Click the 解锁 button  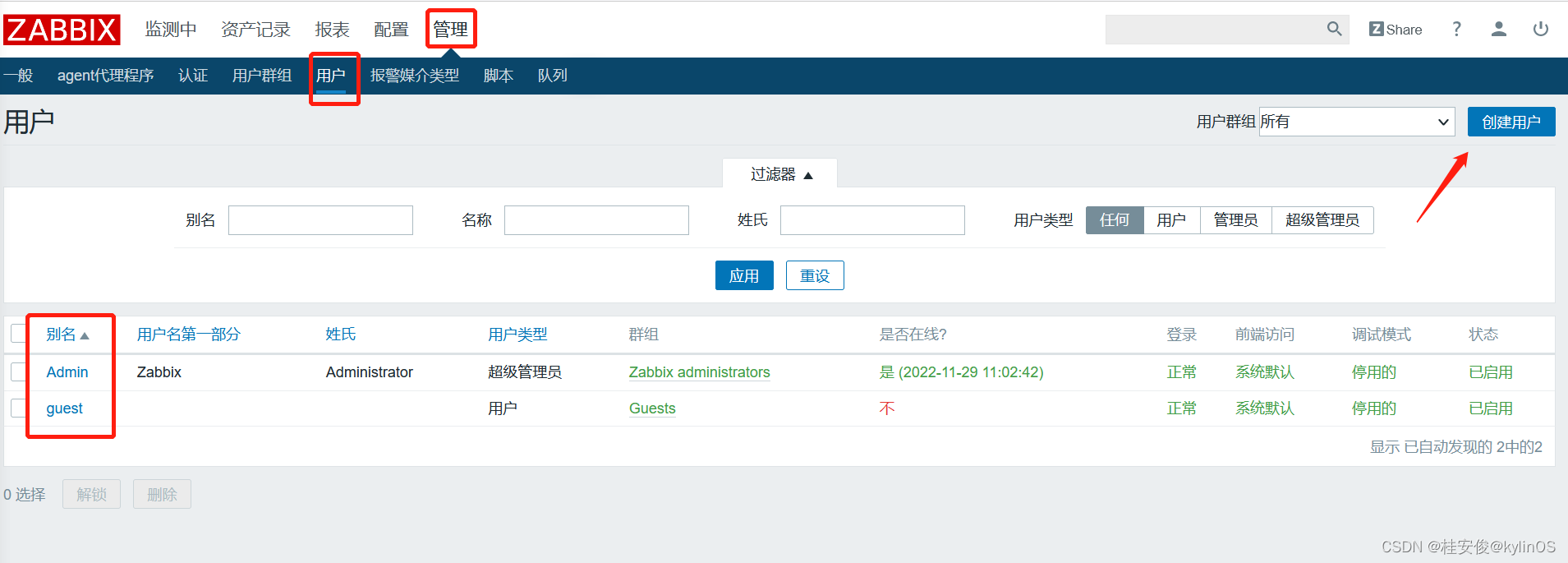[x=91, y=494]
